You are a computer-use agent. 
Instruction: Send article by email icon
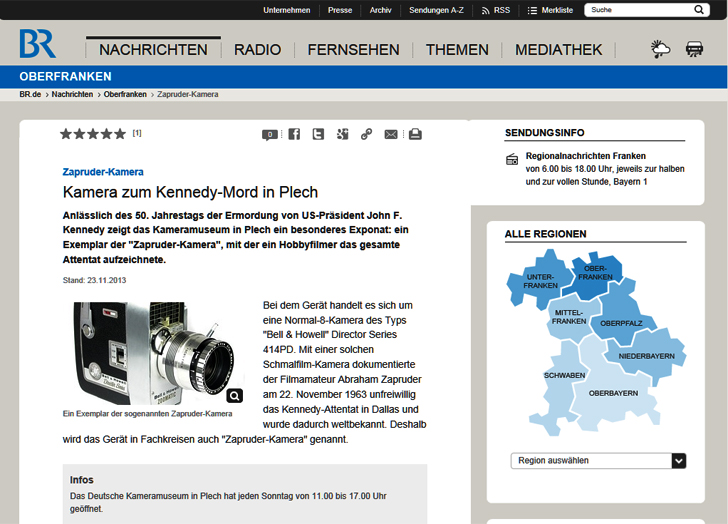(x=391, y=134)
